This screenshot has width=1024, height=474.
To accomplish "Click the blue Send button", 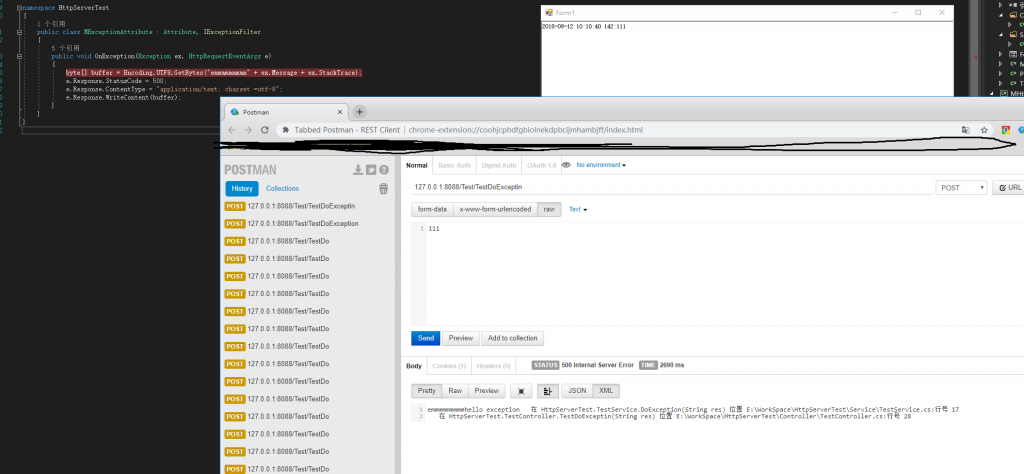I will 425,338.
